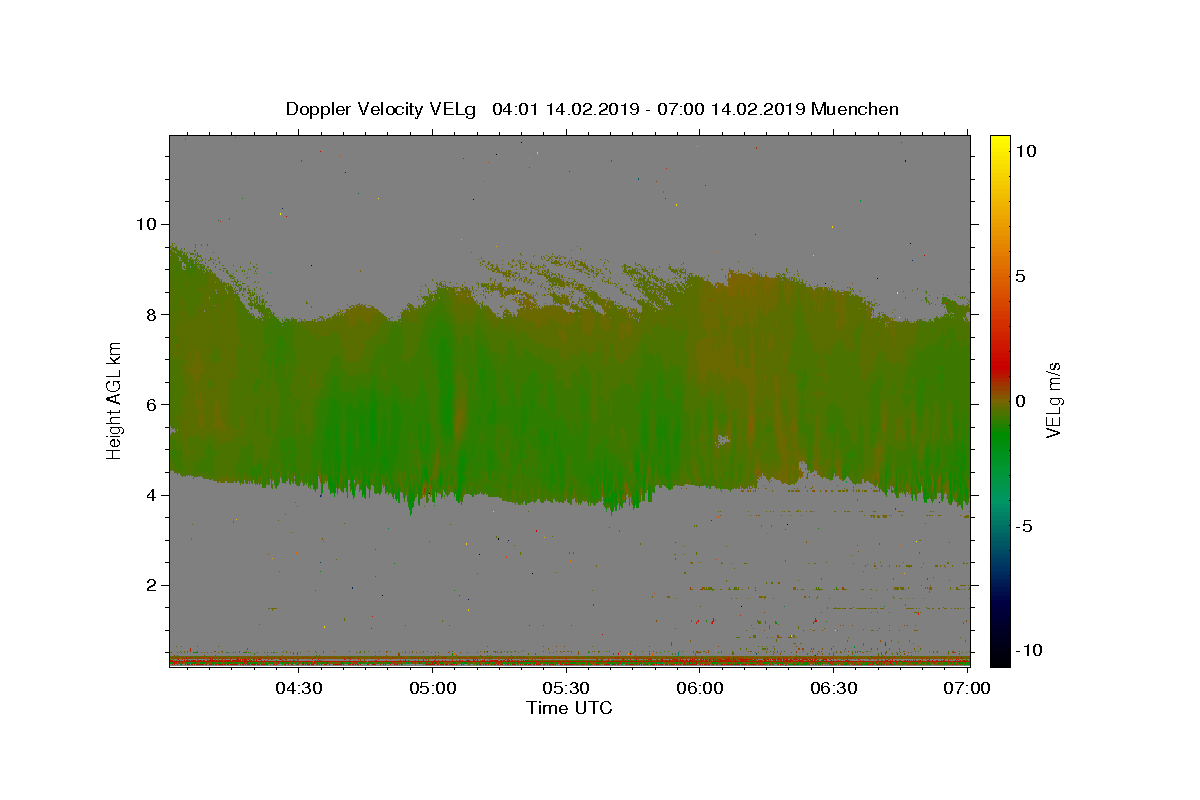
Task: Click the '06:00' time axis label
Action: [x=700, y=688]
